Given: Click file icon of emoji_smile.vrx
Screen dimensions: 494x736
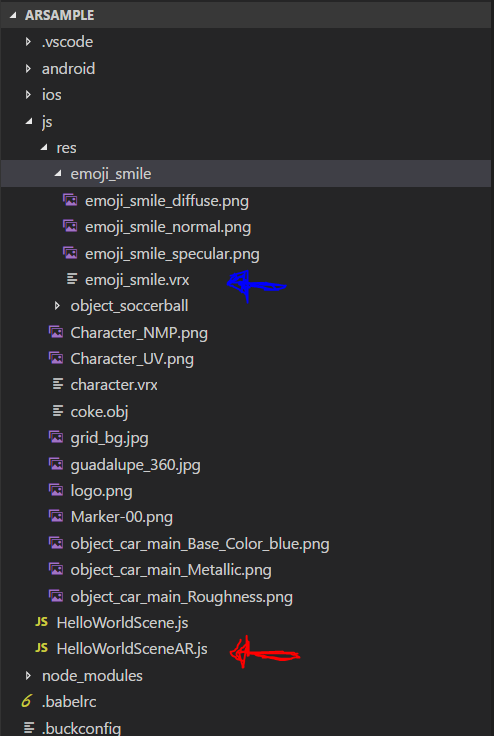Looking at the screenshot, I should 72,280.
